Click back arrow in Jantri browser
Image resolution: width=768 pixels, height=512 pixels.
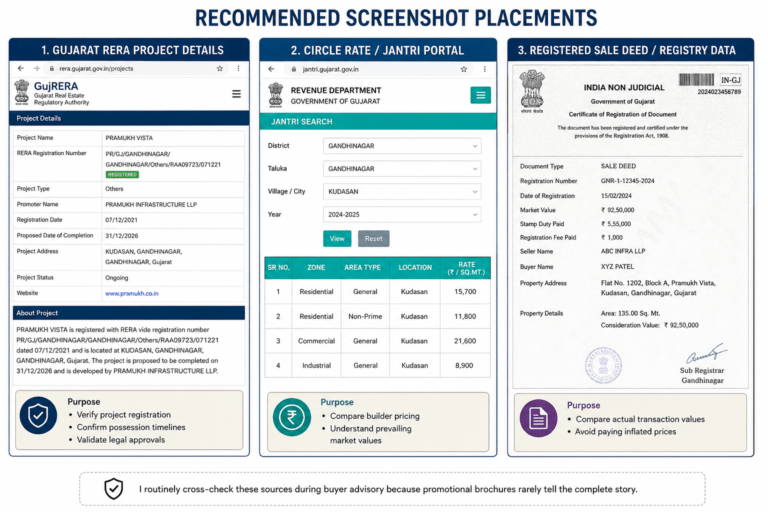tap(271, 69)
